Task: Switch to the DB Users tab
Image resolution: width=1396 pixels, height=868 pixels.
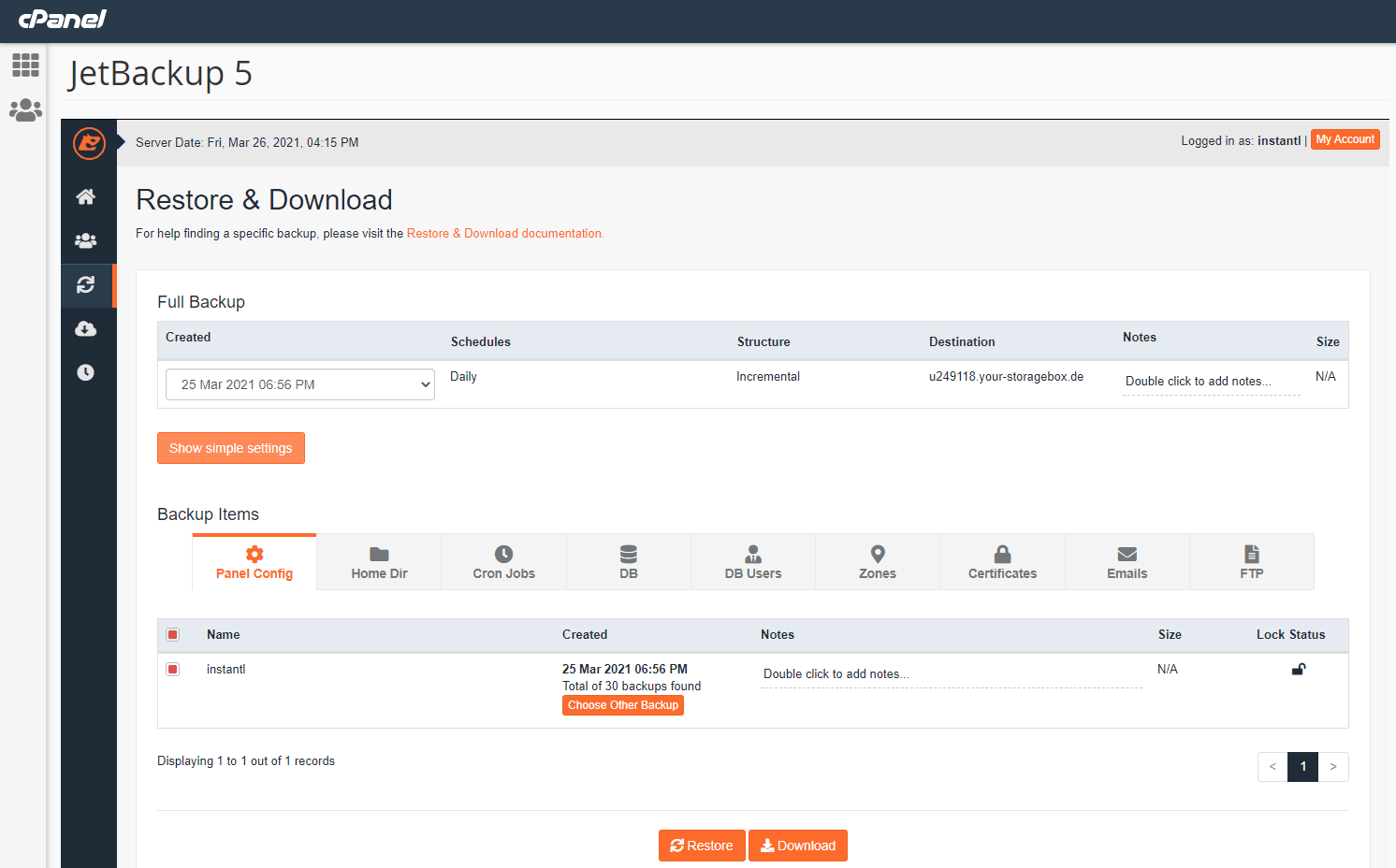Action: coord(753,562)
